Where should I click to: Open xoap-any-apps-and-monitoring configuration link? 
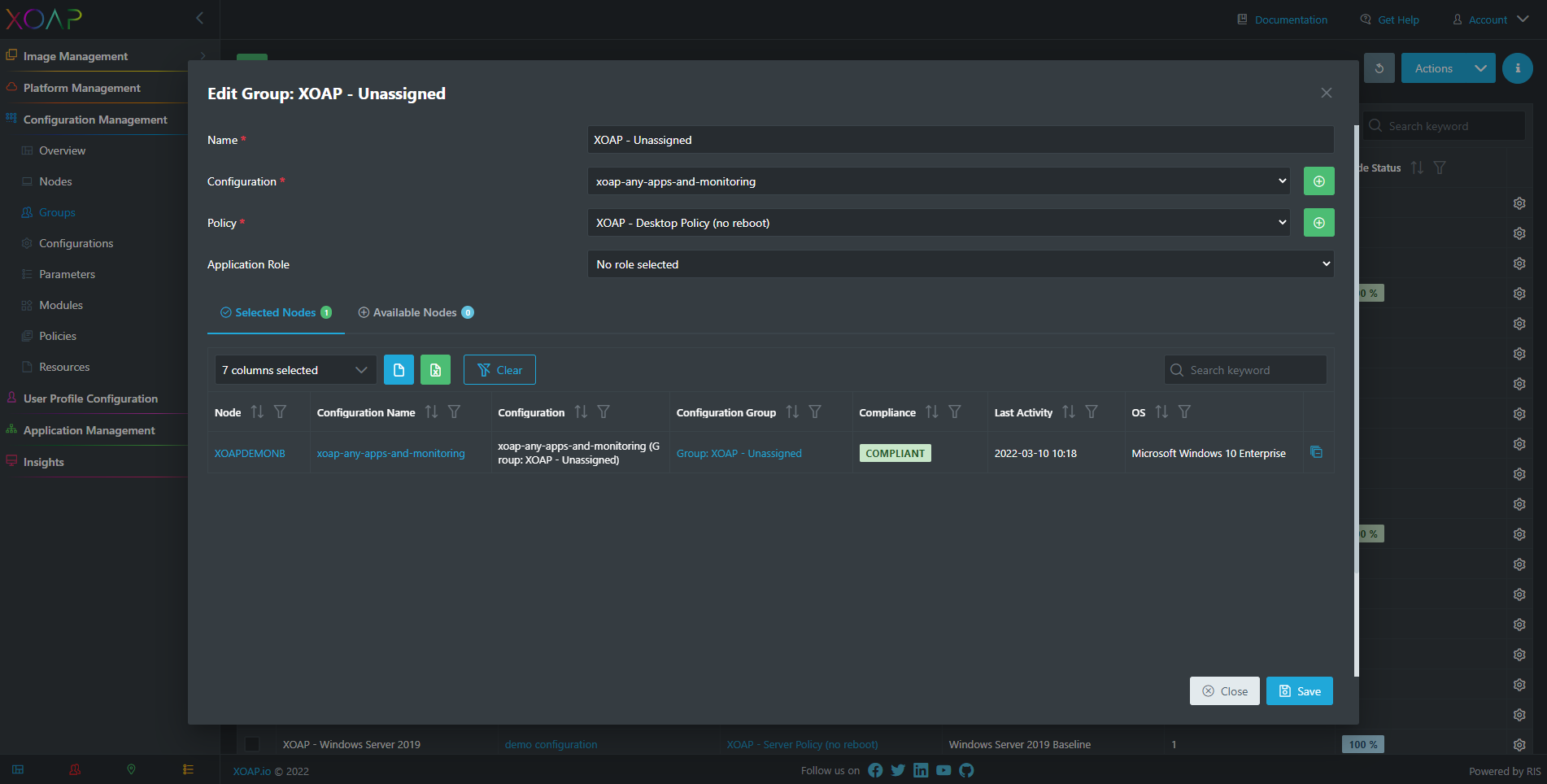coord(390,454)
